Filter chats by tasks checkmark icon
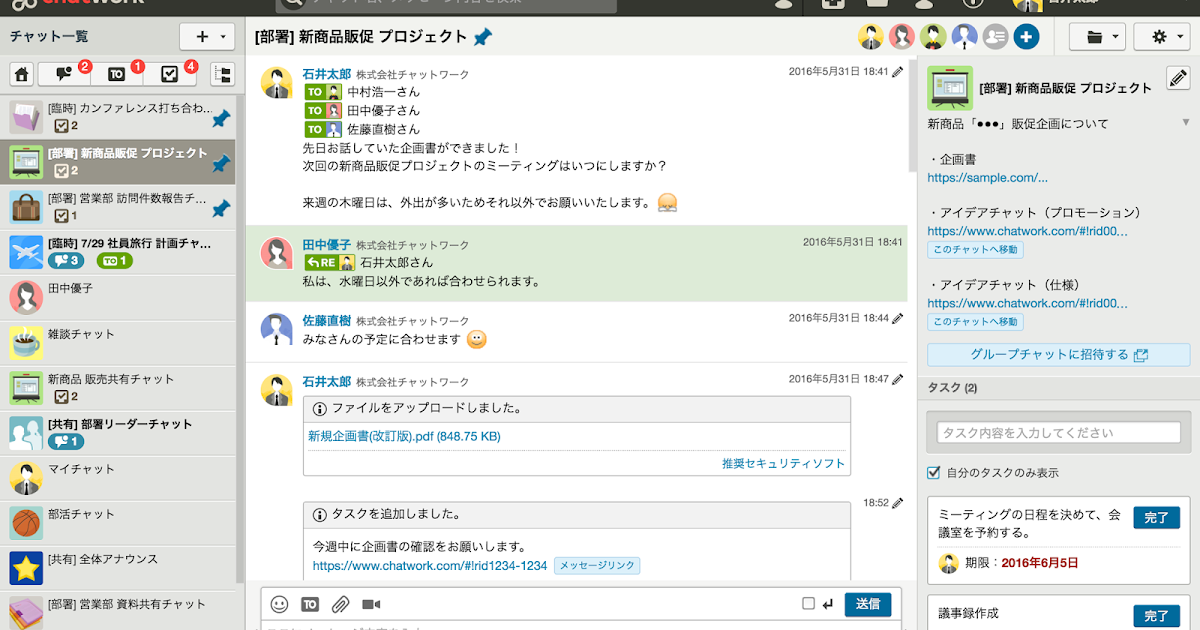The height and width of the screenshot is (630, 1200). pyautogui.click(x=170, y=74)
